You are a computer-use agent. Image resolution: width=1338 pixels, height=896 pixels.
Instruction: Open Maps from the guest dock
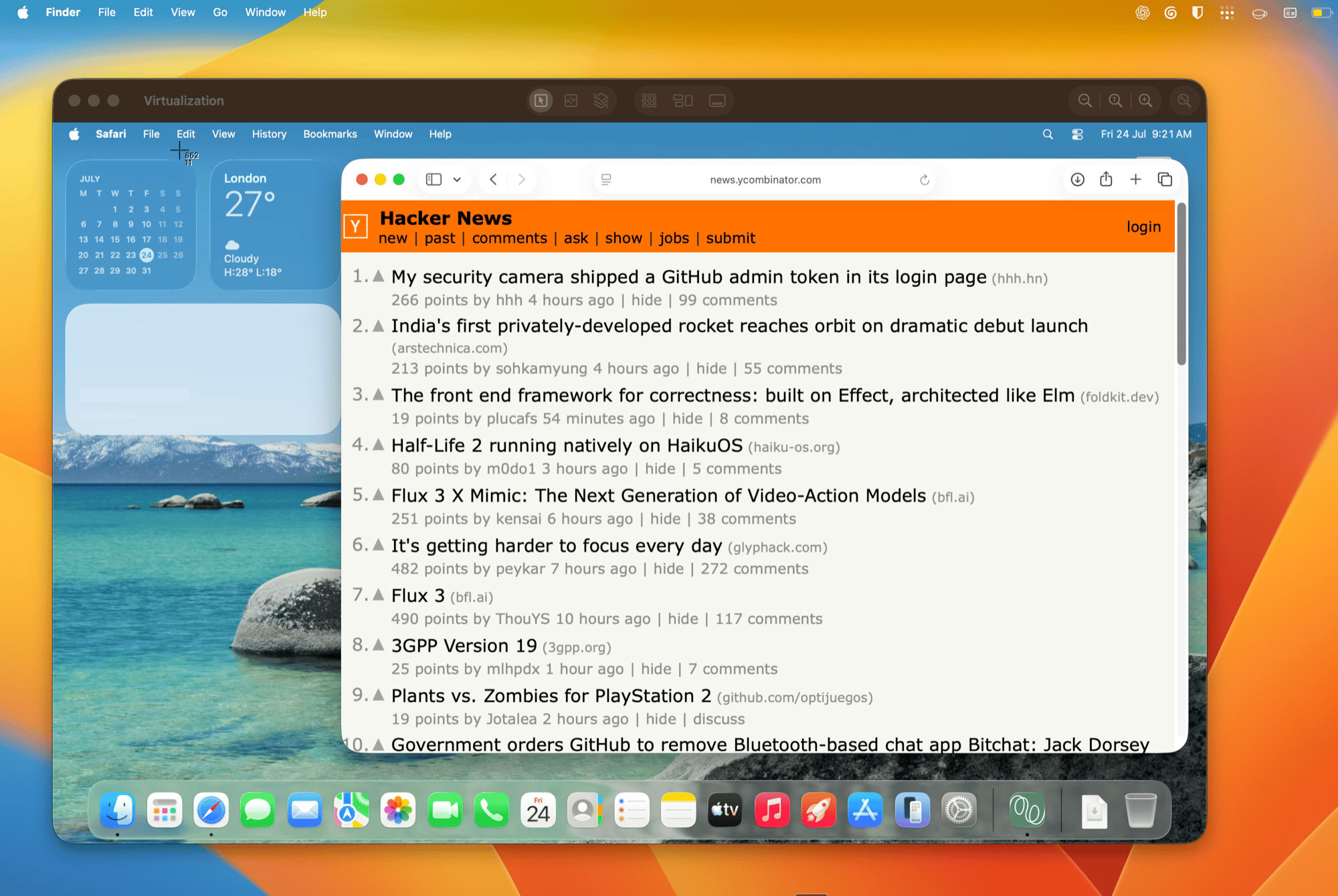pyautogui.click(x=351, y=810)
